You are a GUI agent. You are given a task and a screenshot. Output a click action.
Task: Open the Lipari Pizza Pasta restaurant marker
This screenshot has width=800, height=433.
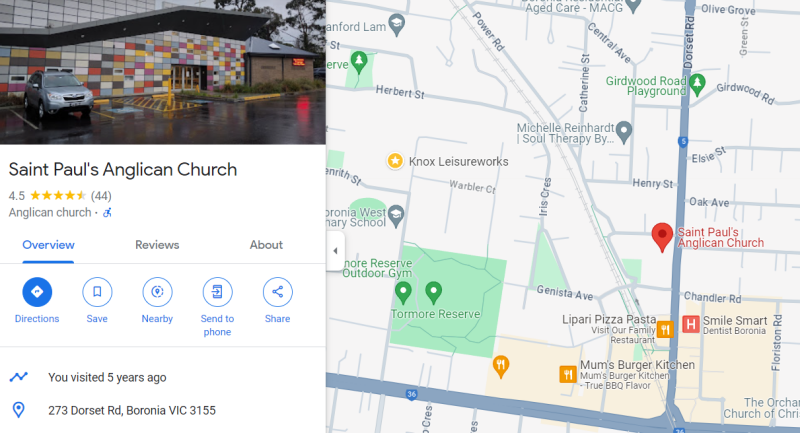click(665, 329)
